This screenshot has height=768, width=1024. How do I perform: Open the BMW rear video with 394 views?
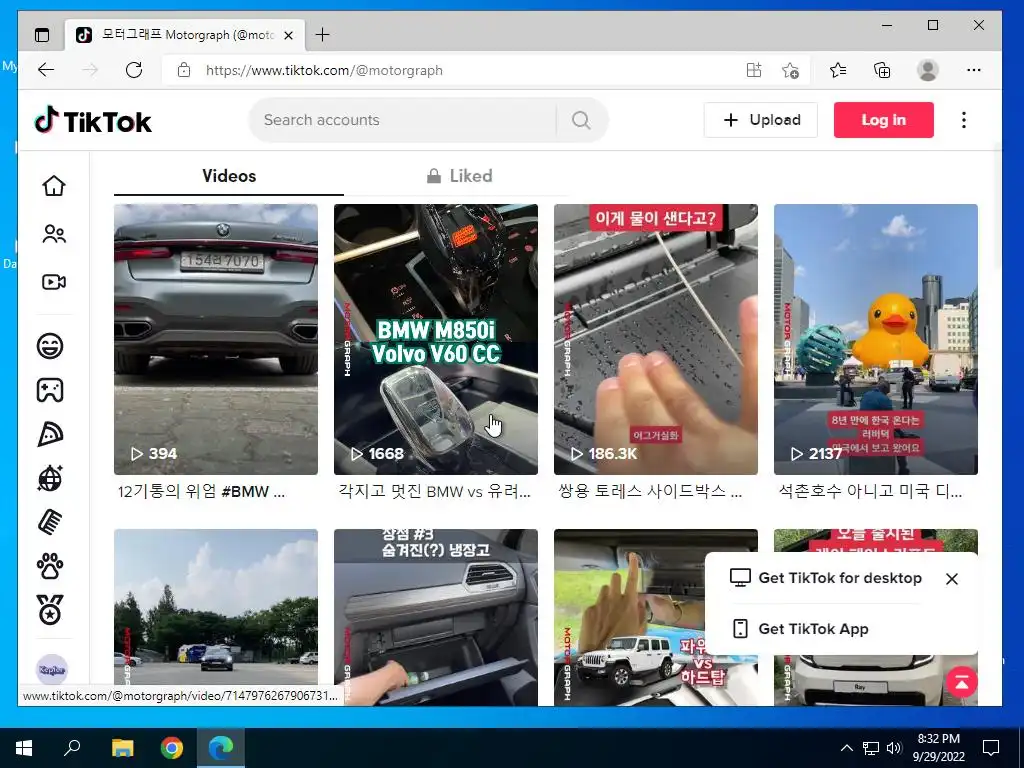[216, 339]
